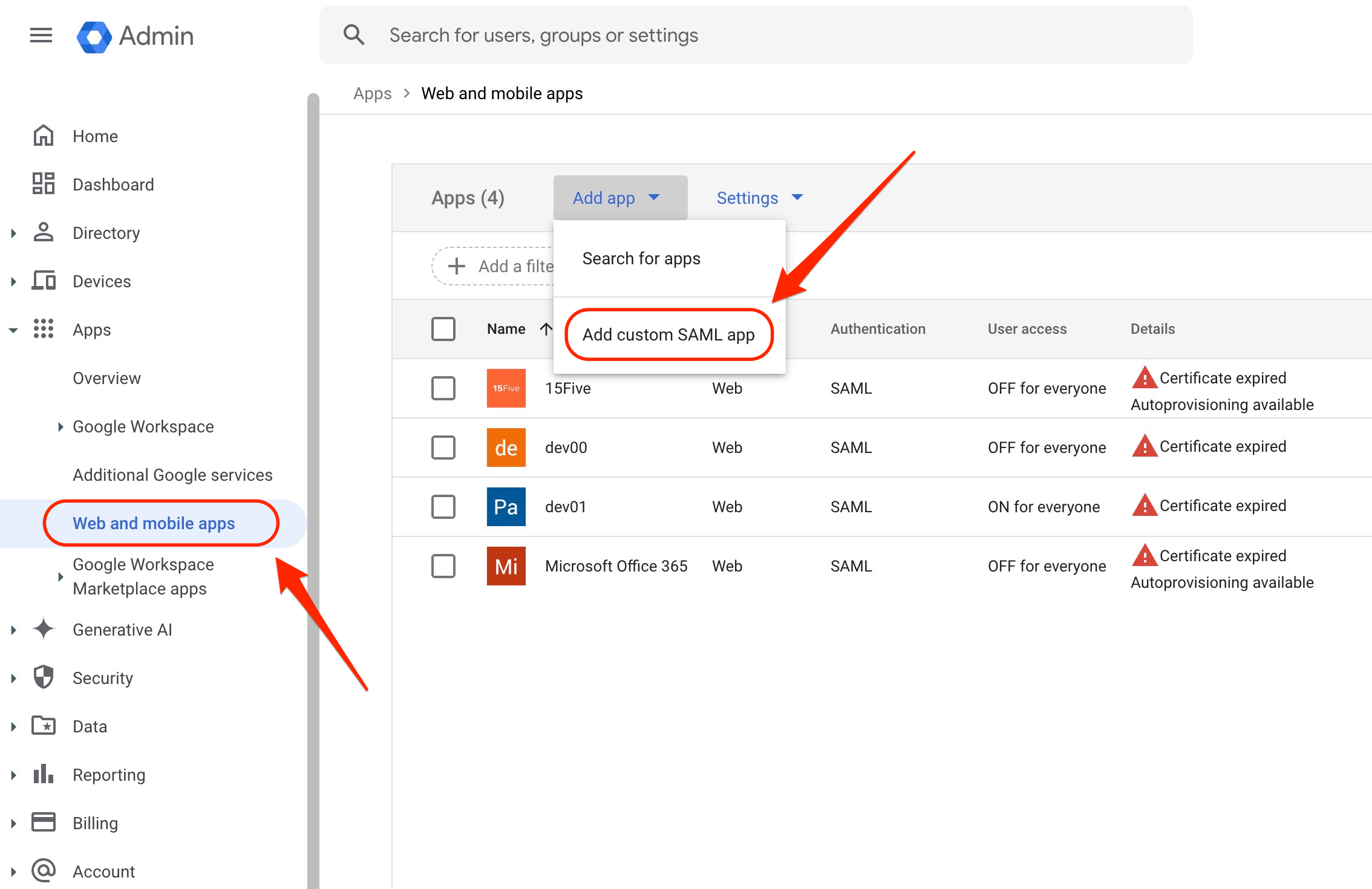The width and height of the screenshot is (1372, 889).
Task: Click the Apps breadcrumb link
Action: (x=372, y=93)
